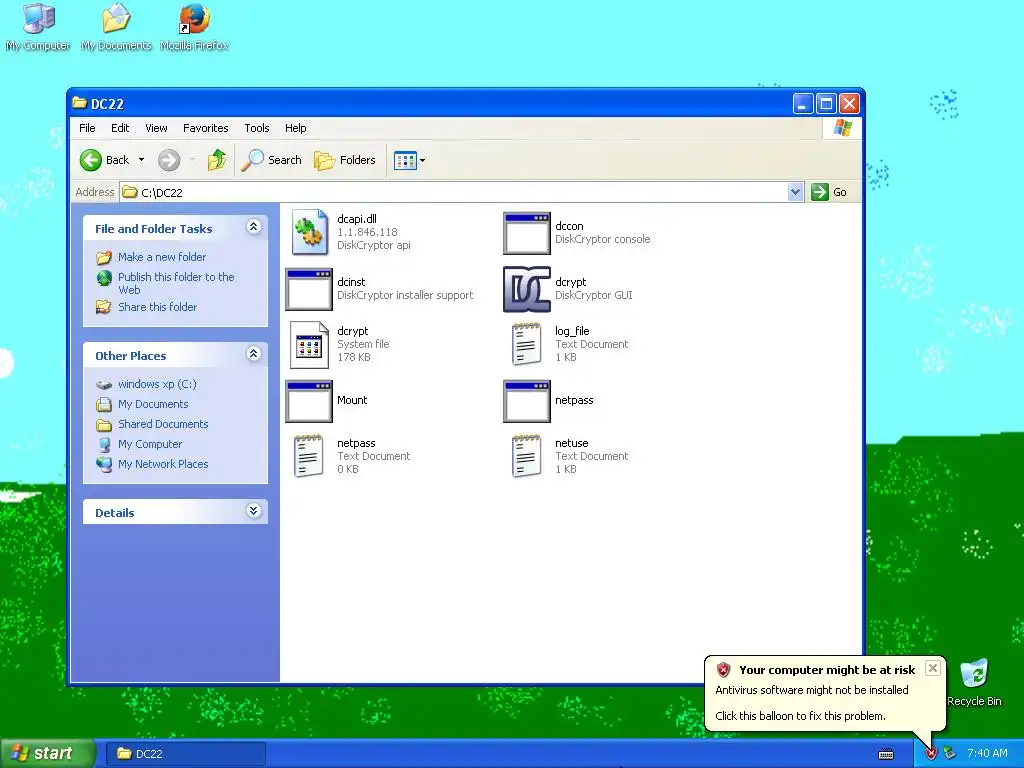Click the 'File and Folder Tasks' heading

click(153, 229)
